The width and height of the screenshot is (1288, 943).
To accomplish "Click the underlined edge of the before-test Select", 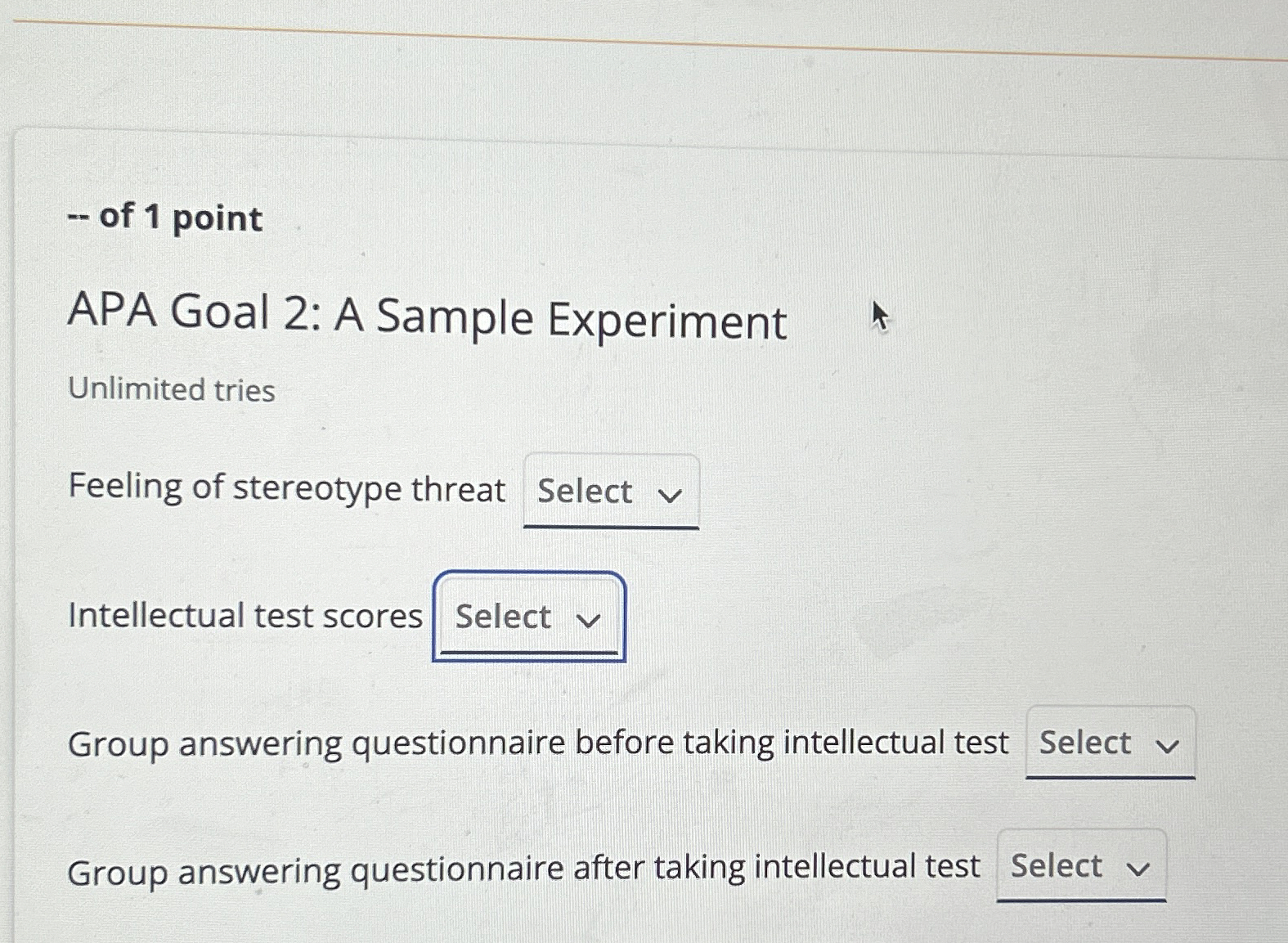I will [x=1108, y=777].
